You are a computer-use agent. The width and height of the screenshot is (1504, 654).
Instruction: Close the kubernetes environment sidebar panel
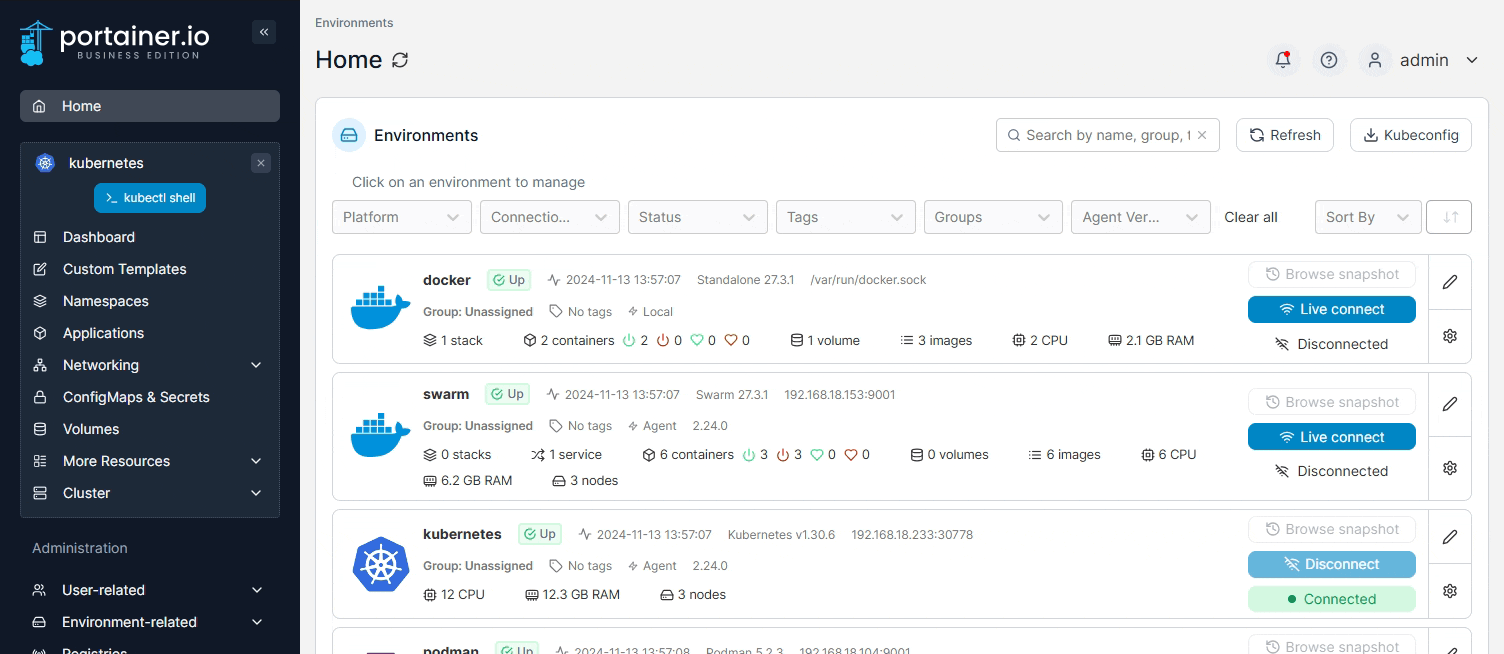[x=261, y=163]
